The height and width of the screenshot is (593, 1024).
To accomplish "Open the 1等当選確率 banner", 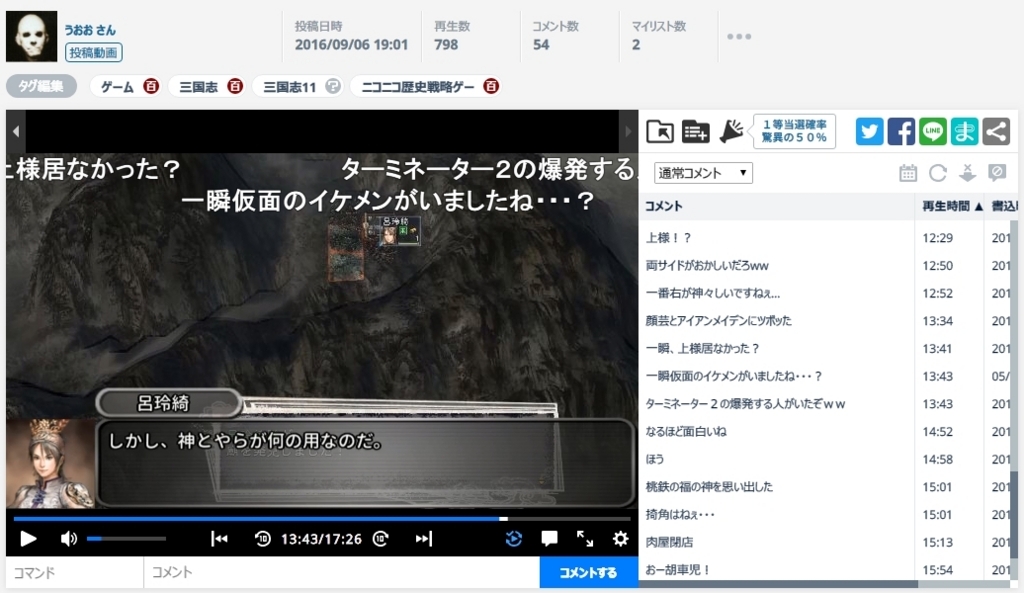I will point(794,131).
